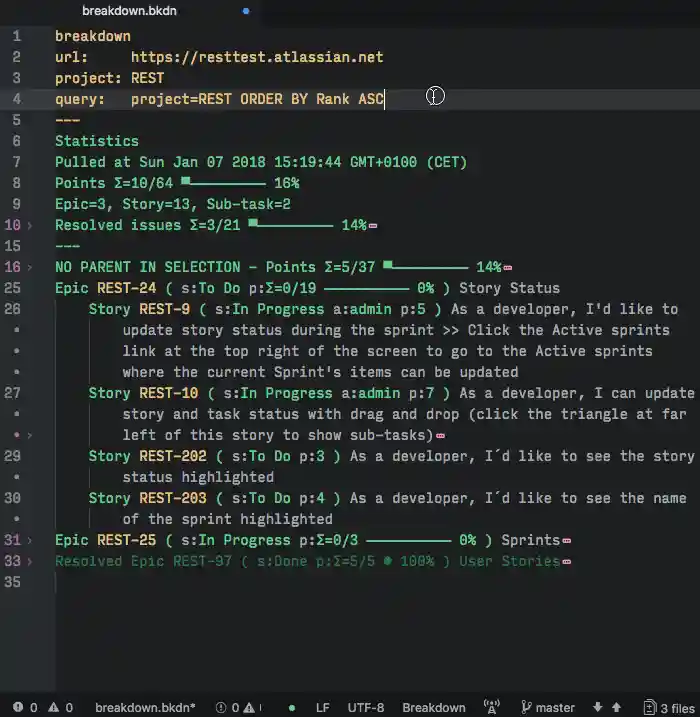The width and height of the screenshot is (700, 717).
Task: Click the git branch icon for master
Action: pos(526,707)
